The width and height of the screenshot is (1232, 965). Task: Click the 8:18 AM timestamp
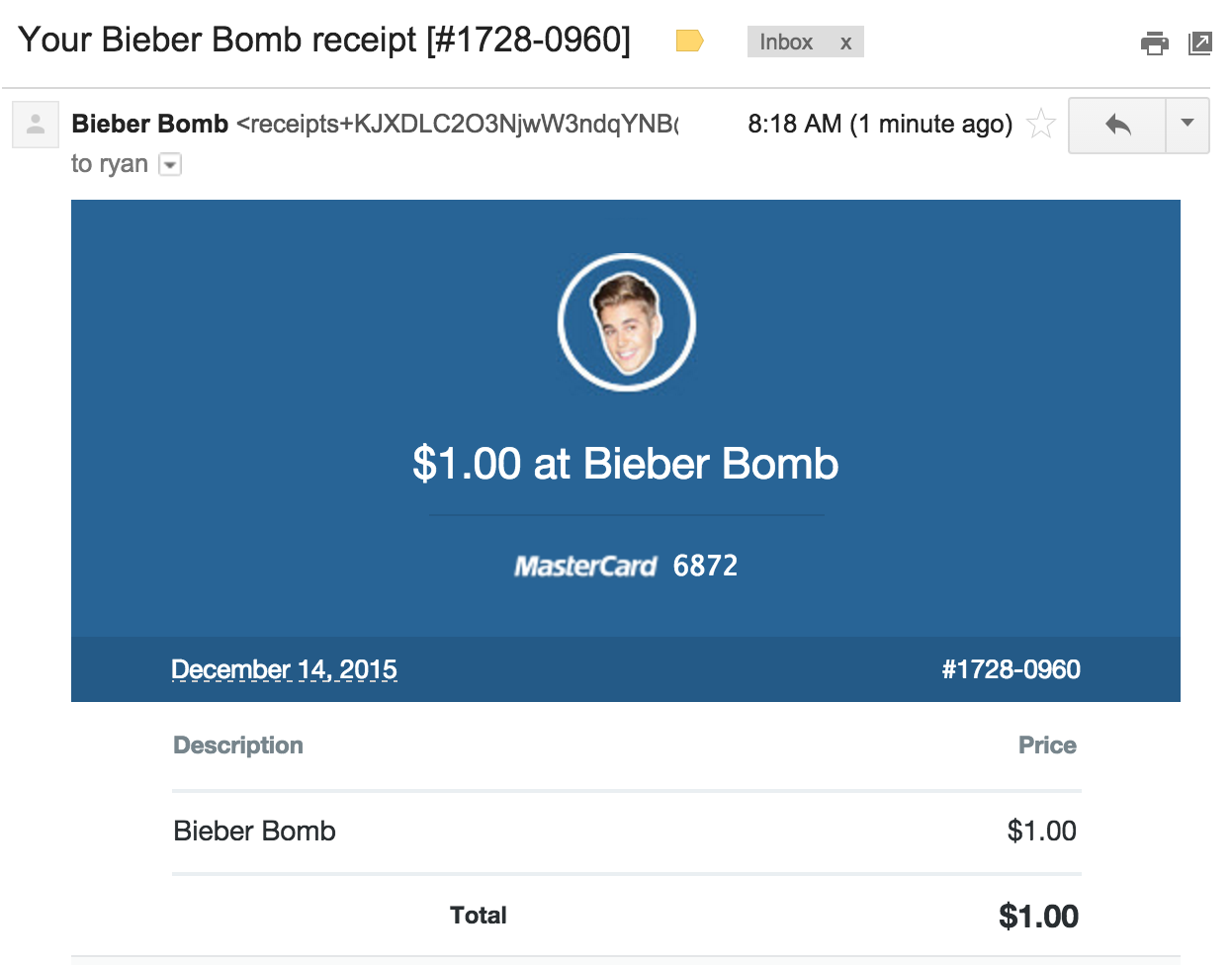point(880,124)
